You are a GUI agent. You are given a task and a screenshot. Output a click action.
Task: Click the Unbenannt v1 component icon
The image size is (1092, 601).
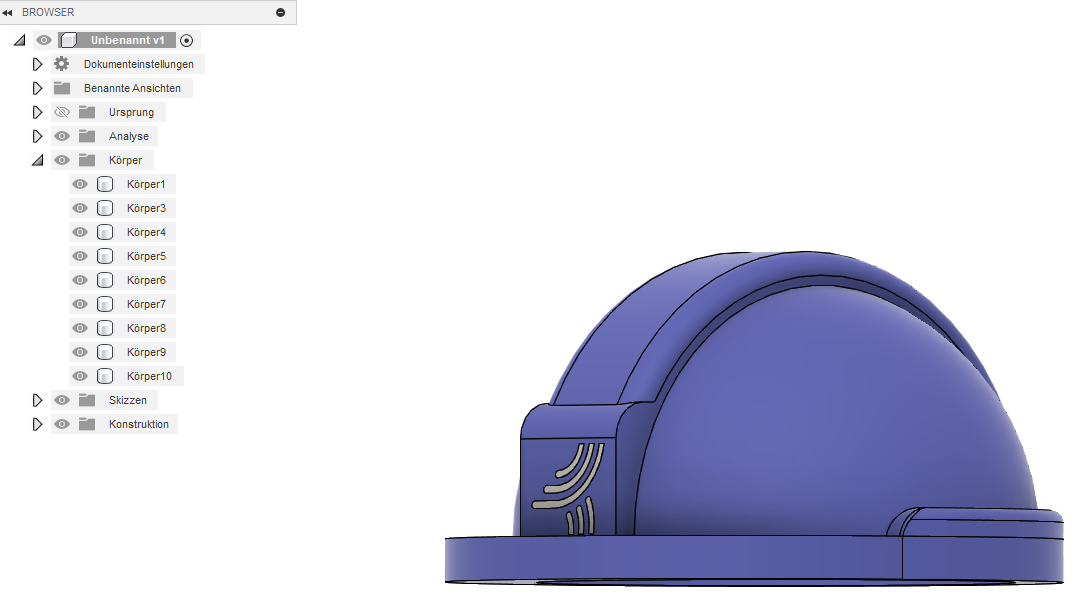[x=68, y=40]
